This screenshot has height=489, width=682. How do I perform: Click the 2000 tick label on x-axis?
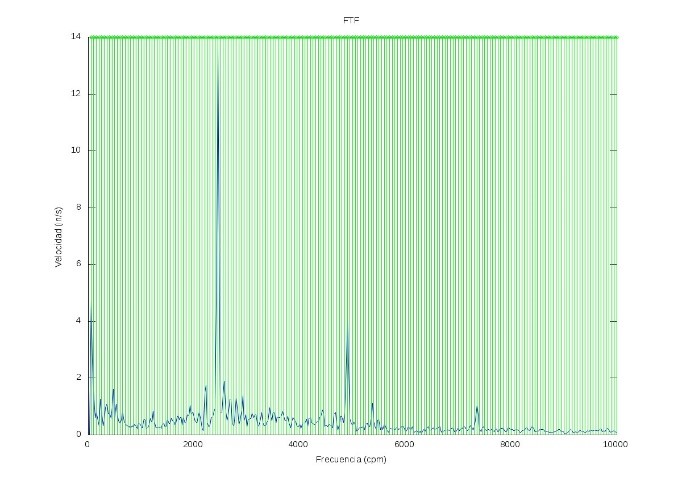click(193, 445)
